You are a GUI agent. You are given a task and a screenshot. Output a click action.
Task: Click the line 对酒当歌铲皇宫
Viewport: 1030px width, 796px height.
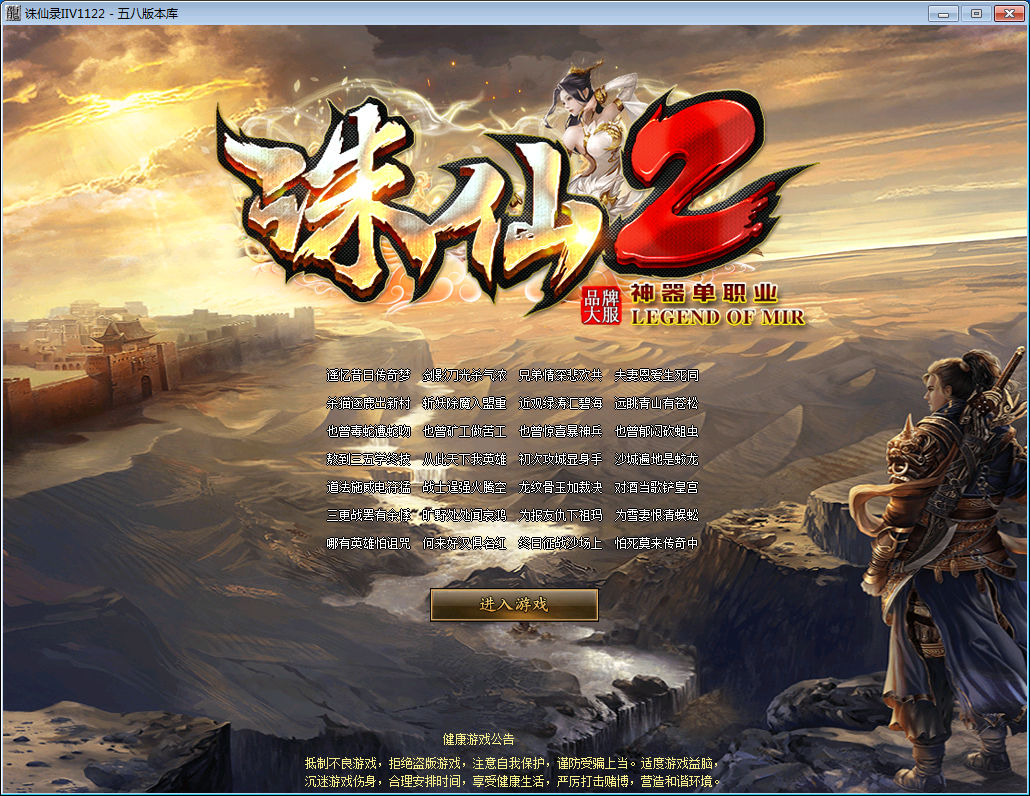[656, 487]
